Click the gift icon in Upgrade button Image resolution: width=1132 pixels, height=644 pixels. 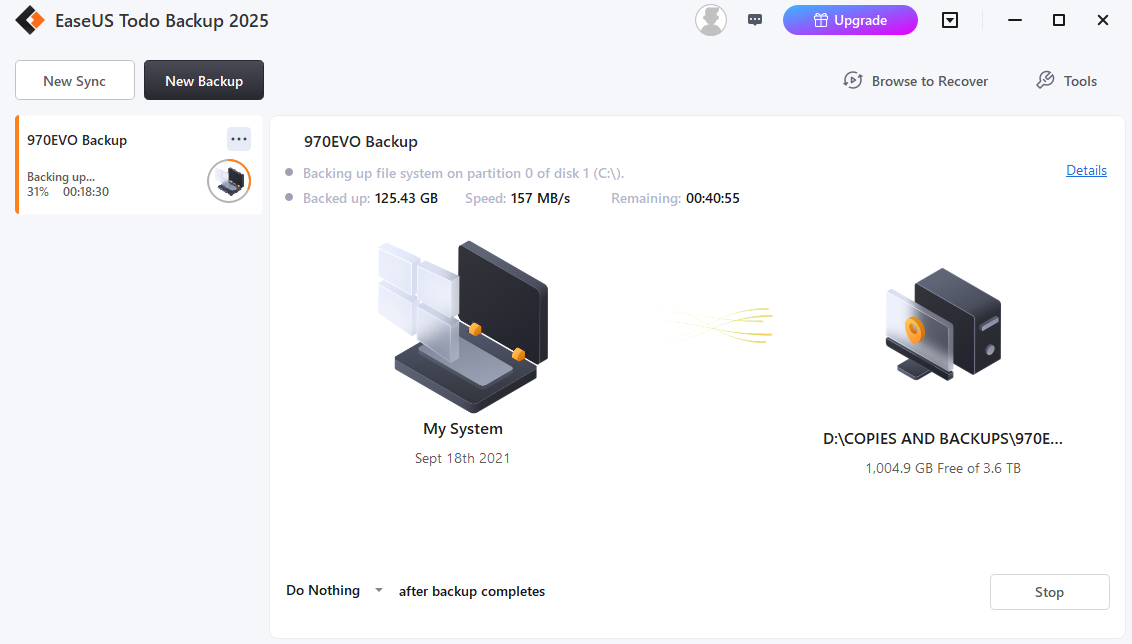coord(820,20)
